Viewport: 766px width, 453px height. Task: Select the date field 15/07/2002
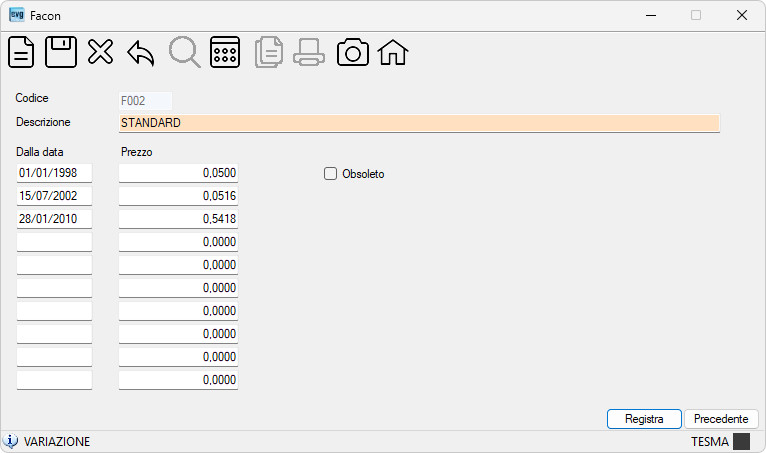[x=54, y=196]
